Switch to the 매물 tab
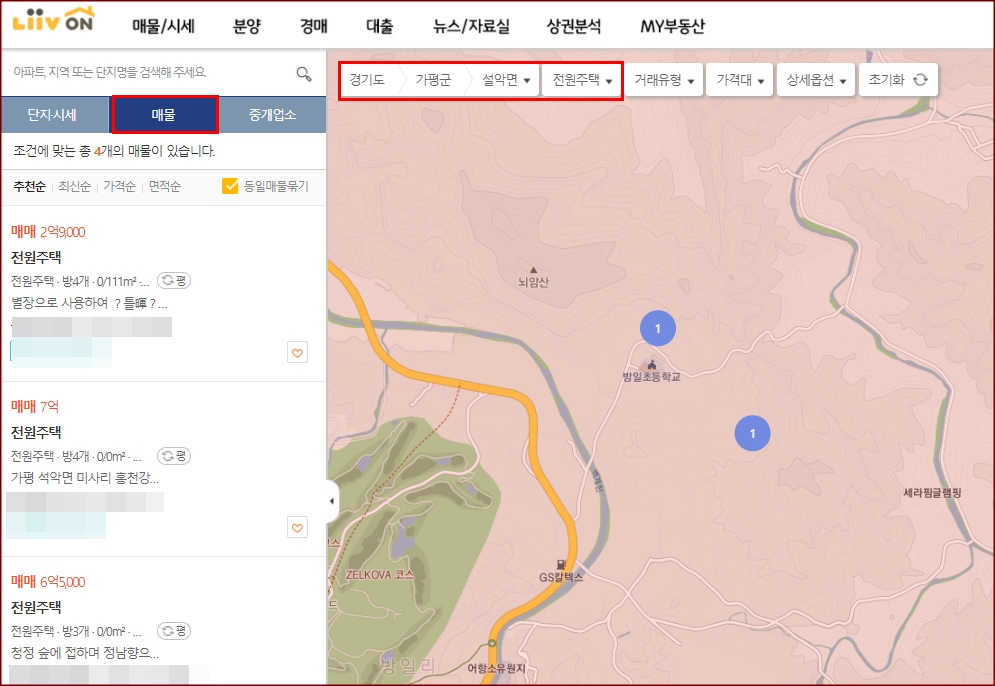 [165, 115]
